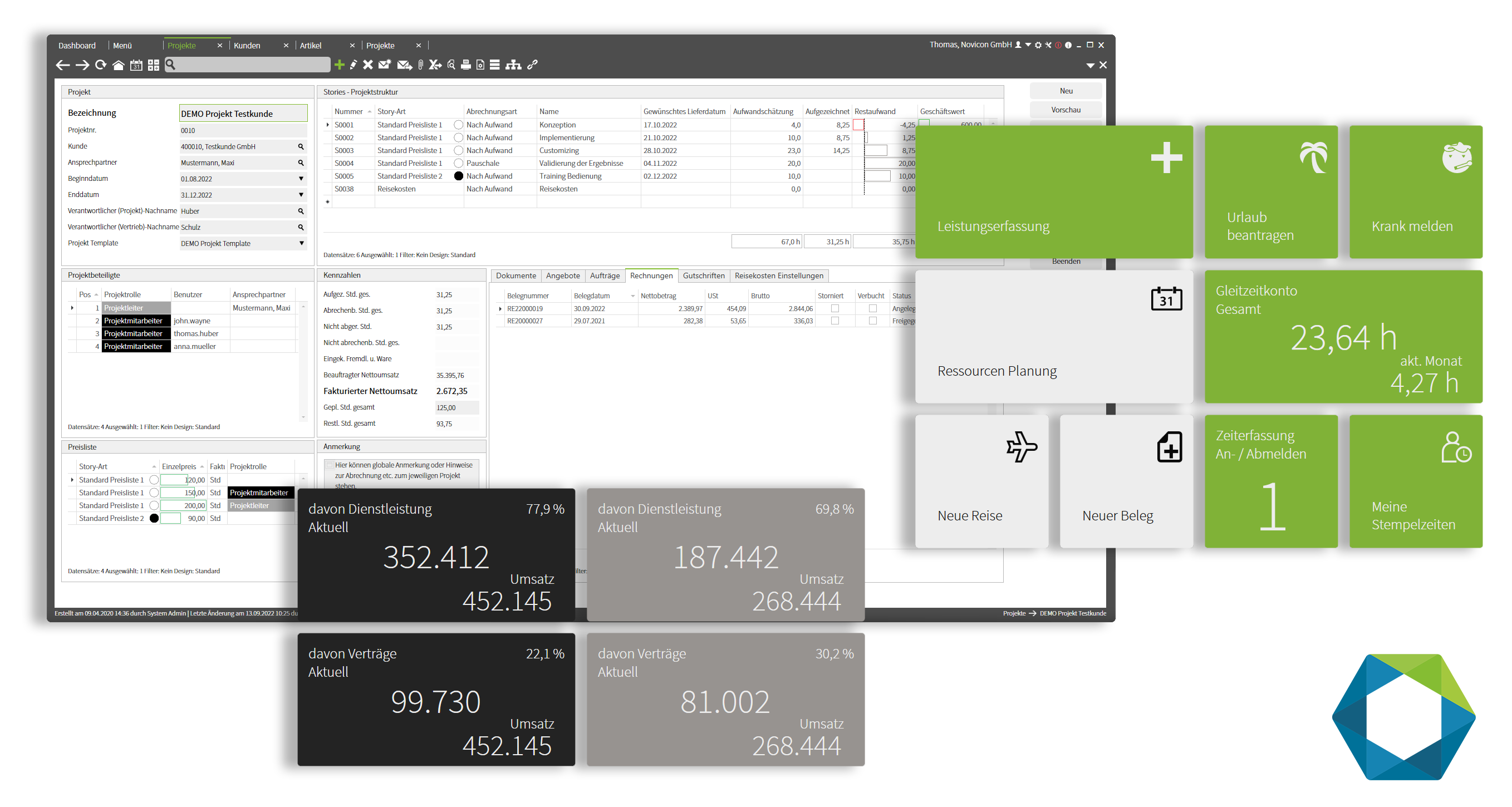The image size is (1512, 807).
Task: Open the Leistungserfassung tile
Action: 1054,191
